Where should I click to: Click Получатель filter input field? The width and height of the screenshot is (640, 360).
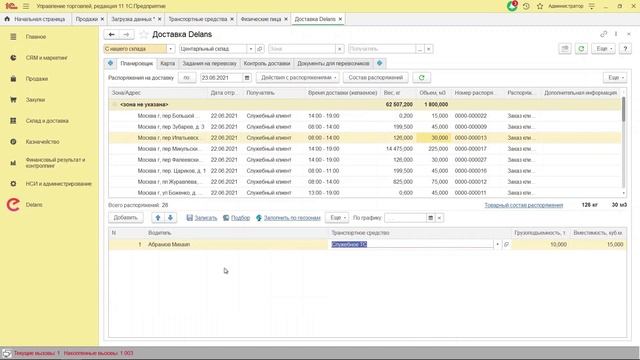click(382, 49)
